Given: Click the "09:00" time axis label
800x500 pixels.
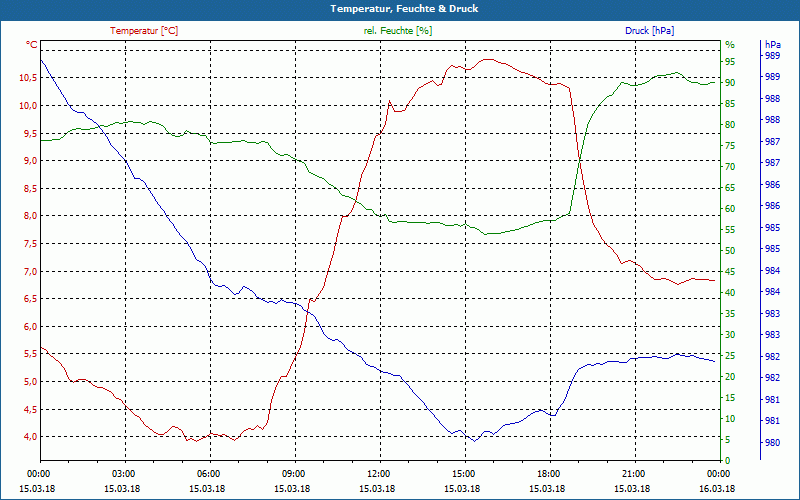Looking at the screenshot, I should point(292,473).
